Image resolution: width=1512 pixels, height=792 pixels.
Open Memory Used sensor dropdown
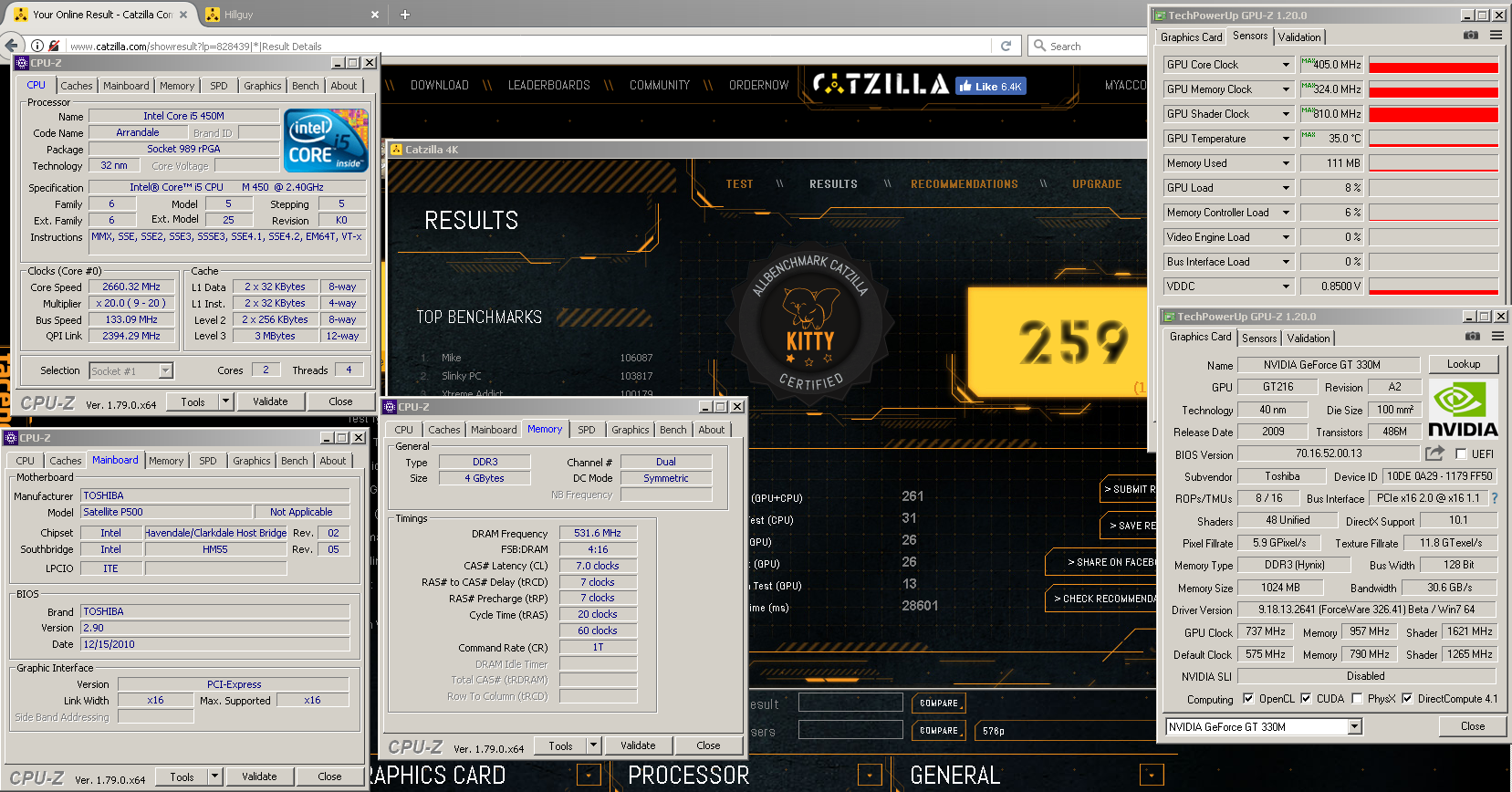1286,163
